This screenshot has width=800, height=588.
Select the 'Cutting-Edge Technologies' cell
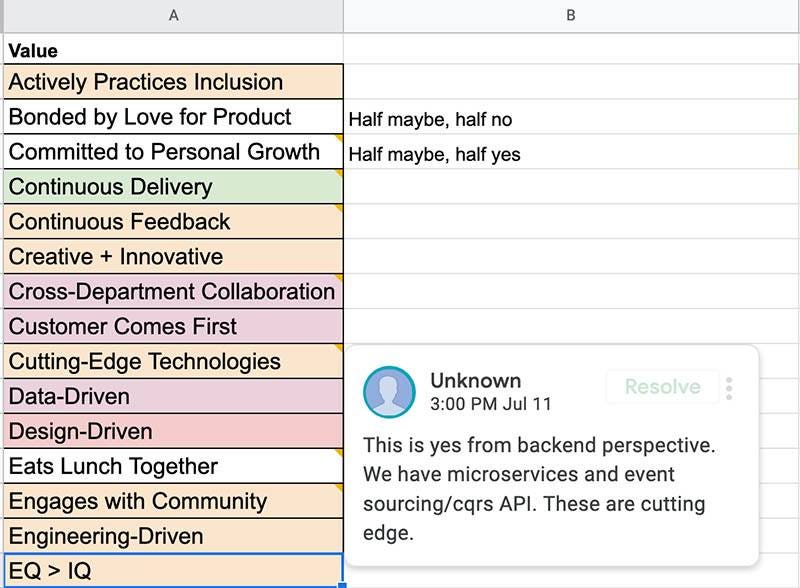coord(173,361)
